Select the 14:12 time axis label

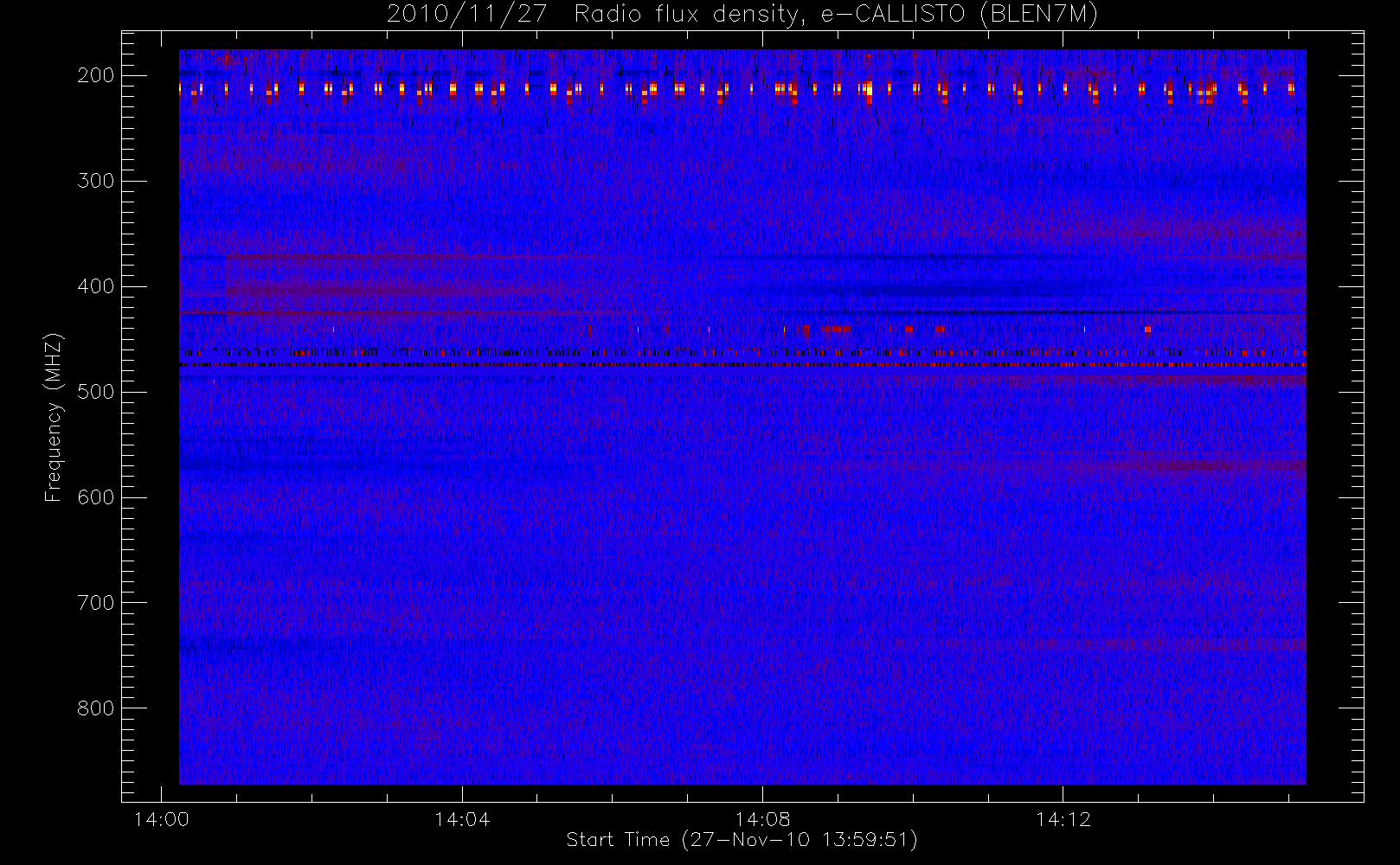click(x=1063, y=818)
